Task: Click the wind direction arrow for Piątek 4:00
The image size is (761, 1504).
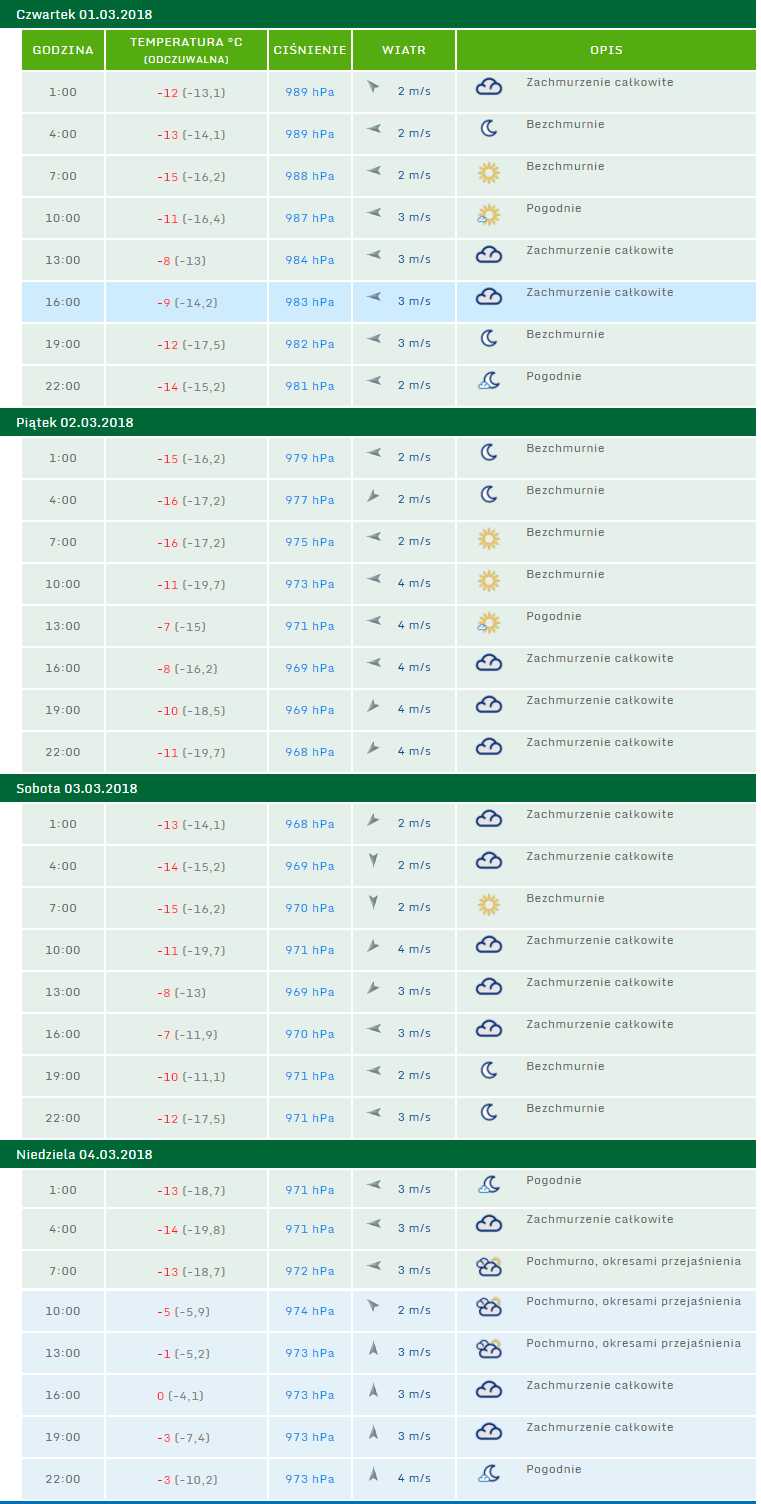Action: click(x=374, y=496)
